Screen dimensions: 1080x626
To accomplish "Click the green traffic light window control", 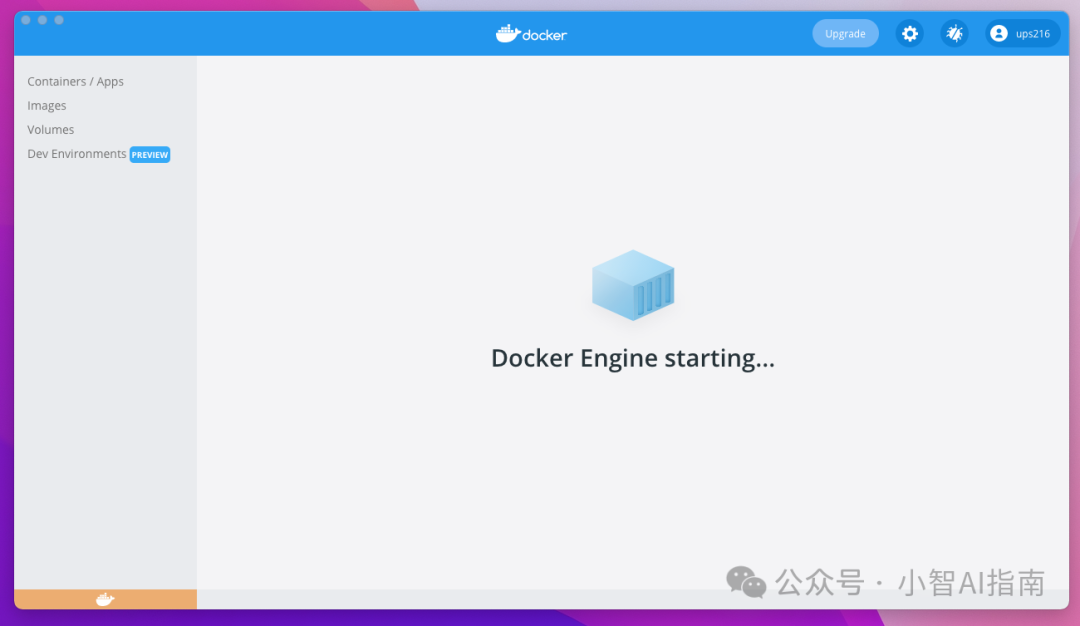I will pyautogui.click(x=59, y=19).
